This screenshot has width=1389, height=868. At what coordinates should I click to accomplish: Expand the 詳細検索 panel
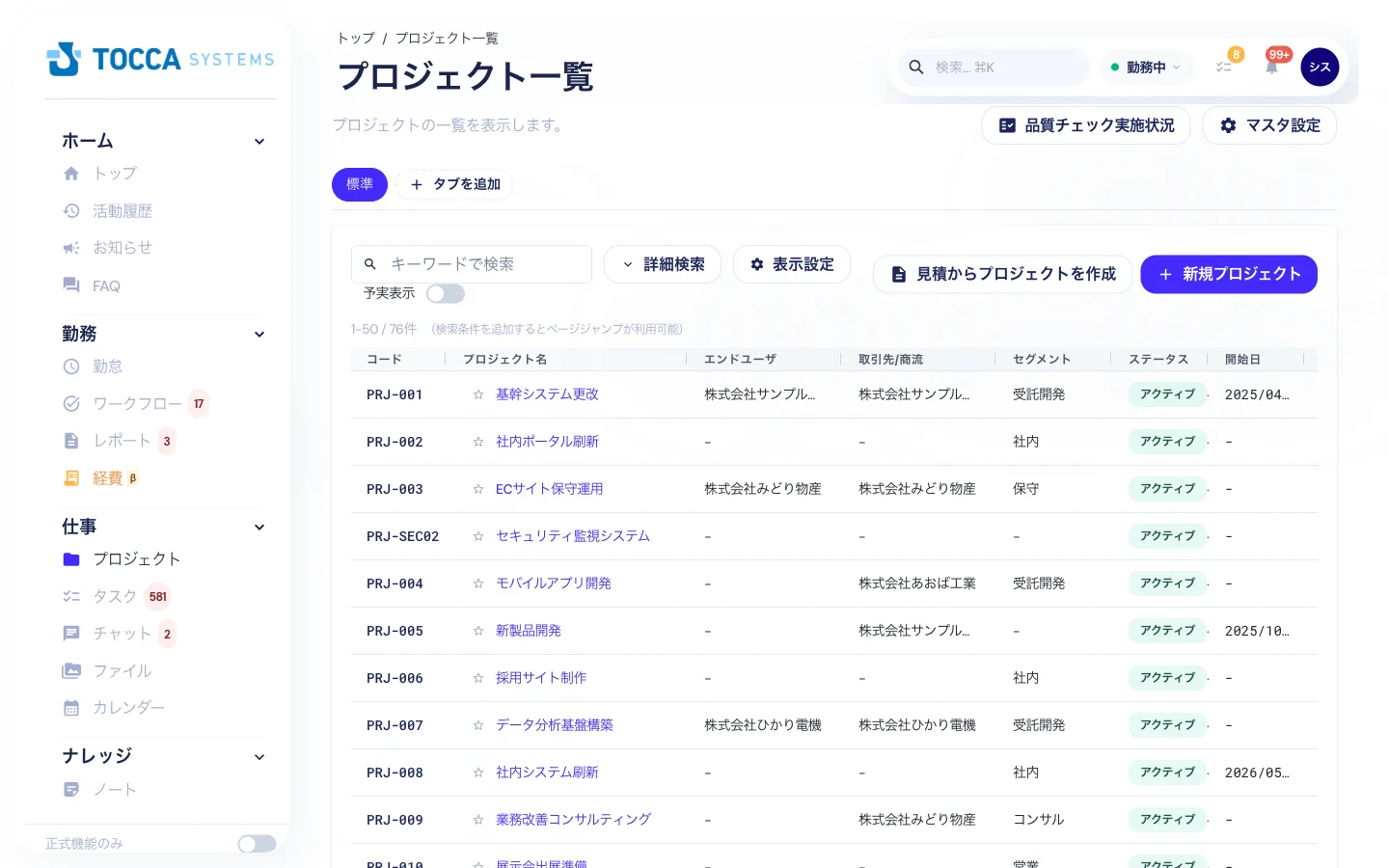point(663,264)
